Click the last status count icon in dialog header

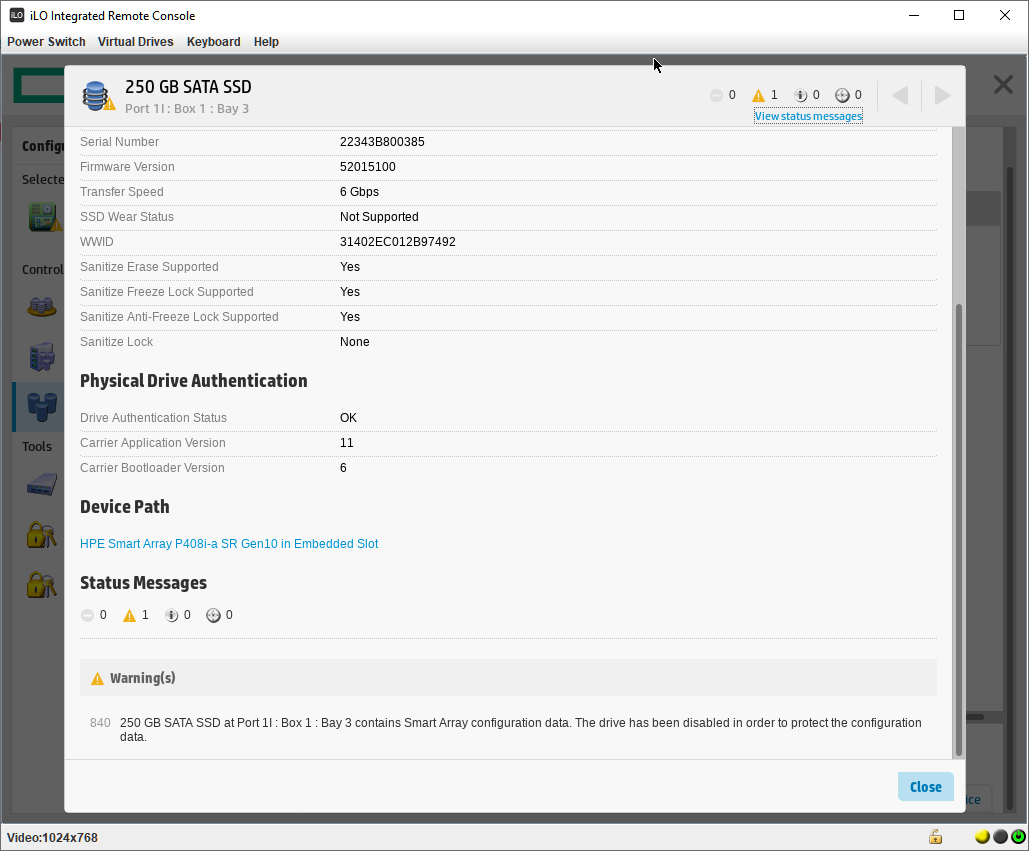click(842, 96)
